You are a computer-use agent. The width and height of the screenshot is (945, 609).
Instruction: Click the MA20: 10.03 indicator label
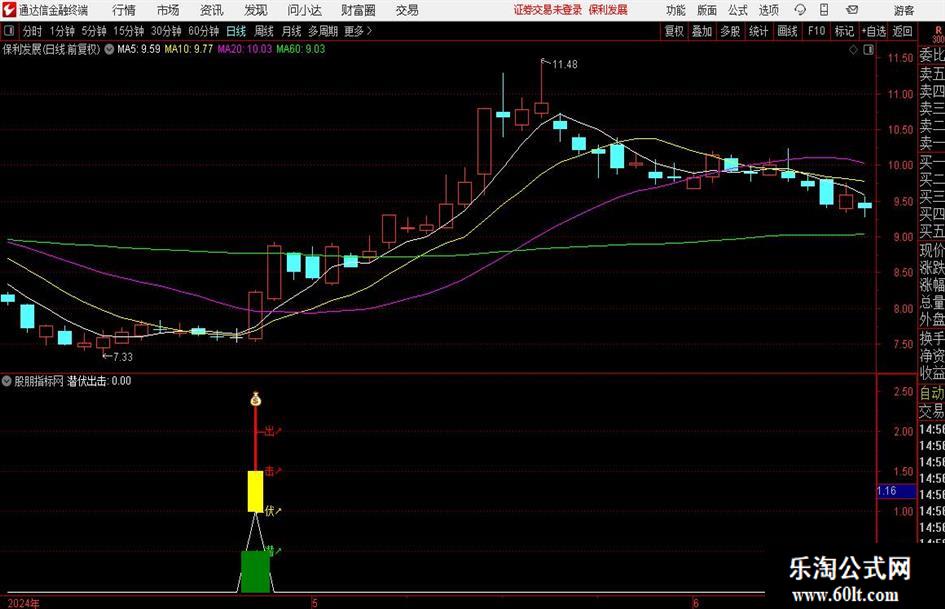[x=245, y=49]
